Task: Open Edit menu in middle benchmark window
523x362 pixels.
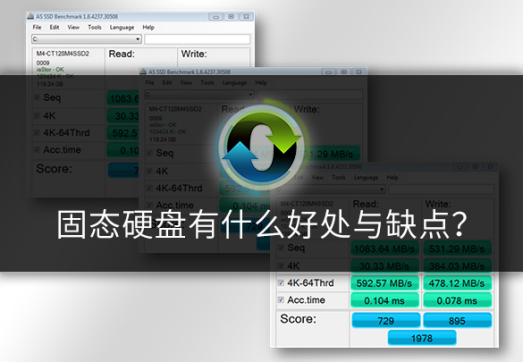Action: [167, 83]
